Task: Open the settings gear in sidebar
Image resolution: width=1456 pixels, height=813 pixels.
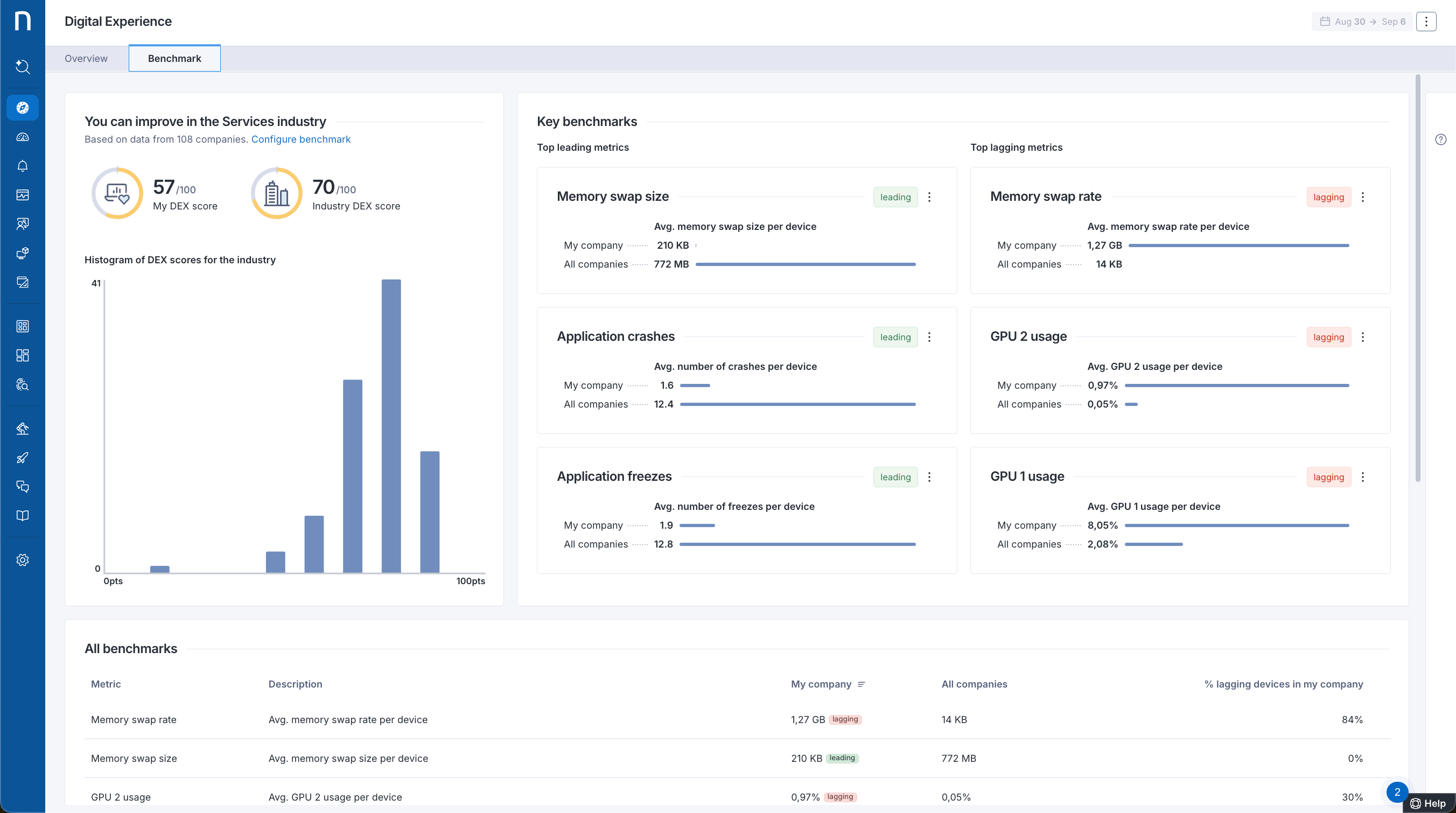Action: tap(22, 560)
